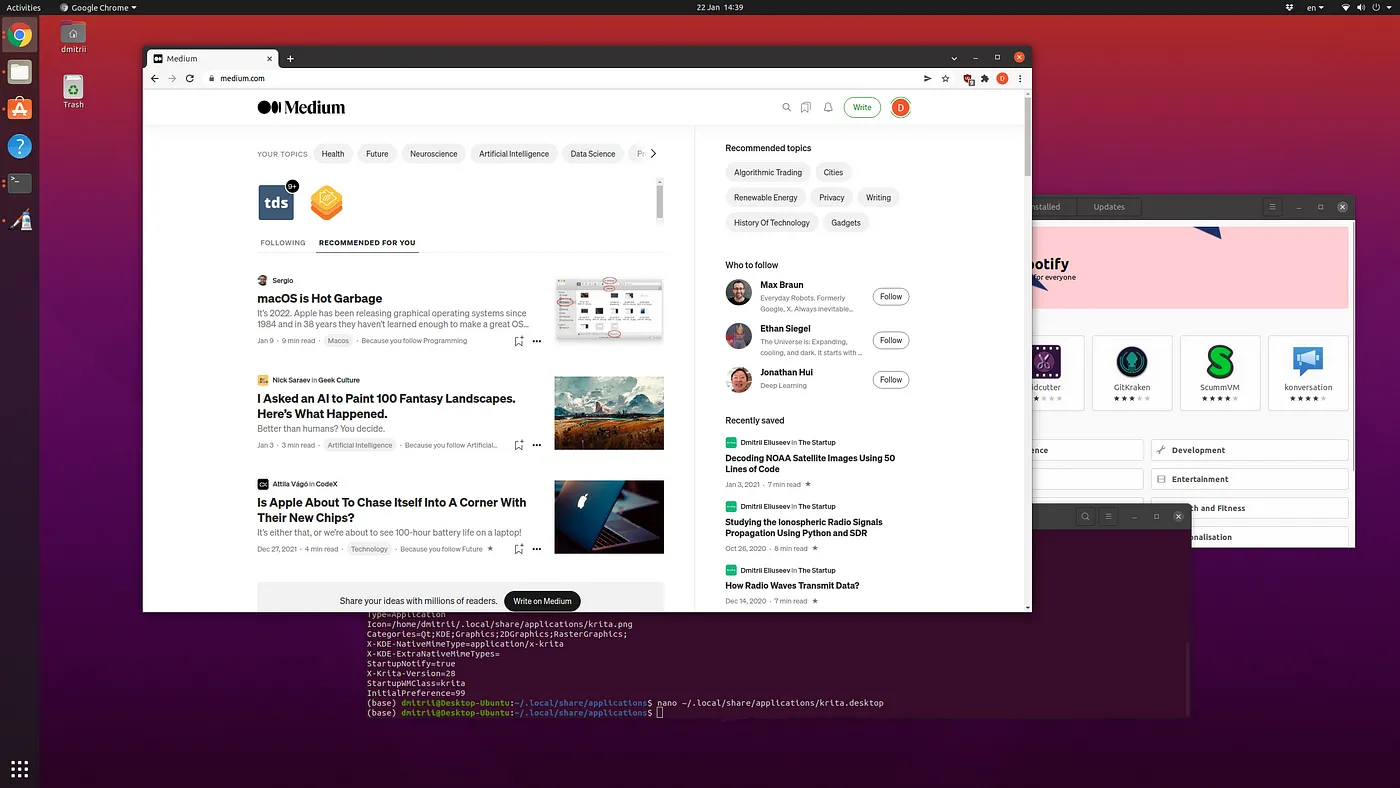The width and height of the screenshot is (1400, 788).
Task: Click search icon in terminal title bar
Action: [x=1085, y=517]
